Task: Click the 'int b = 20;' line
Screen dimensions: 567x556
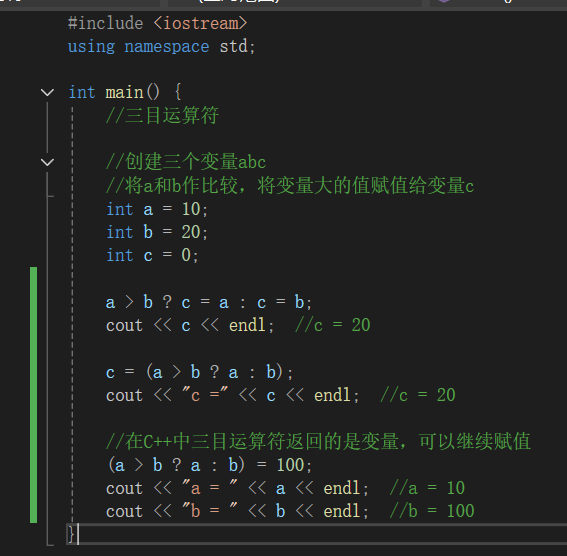Action: [157, 232]
